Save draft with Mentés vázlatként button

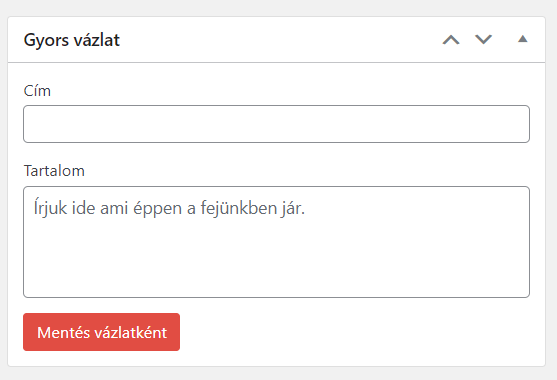pyautogui.click(x=102, y=332)
